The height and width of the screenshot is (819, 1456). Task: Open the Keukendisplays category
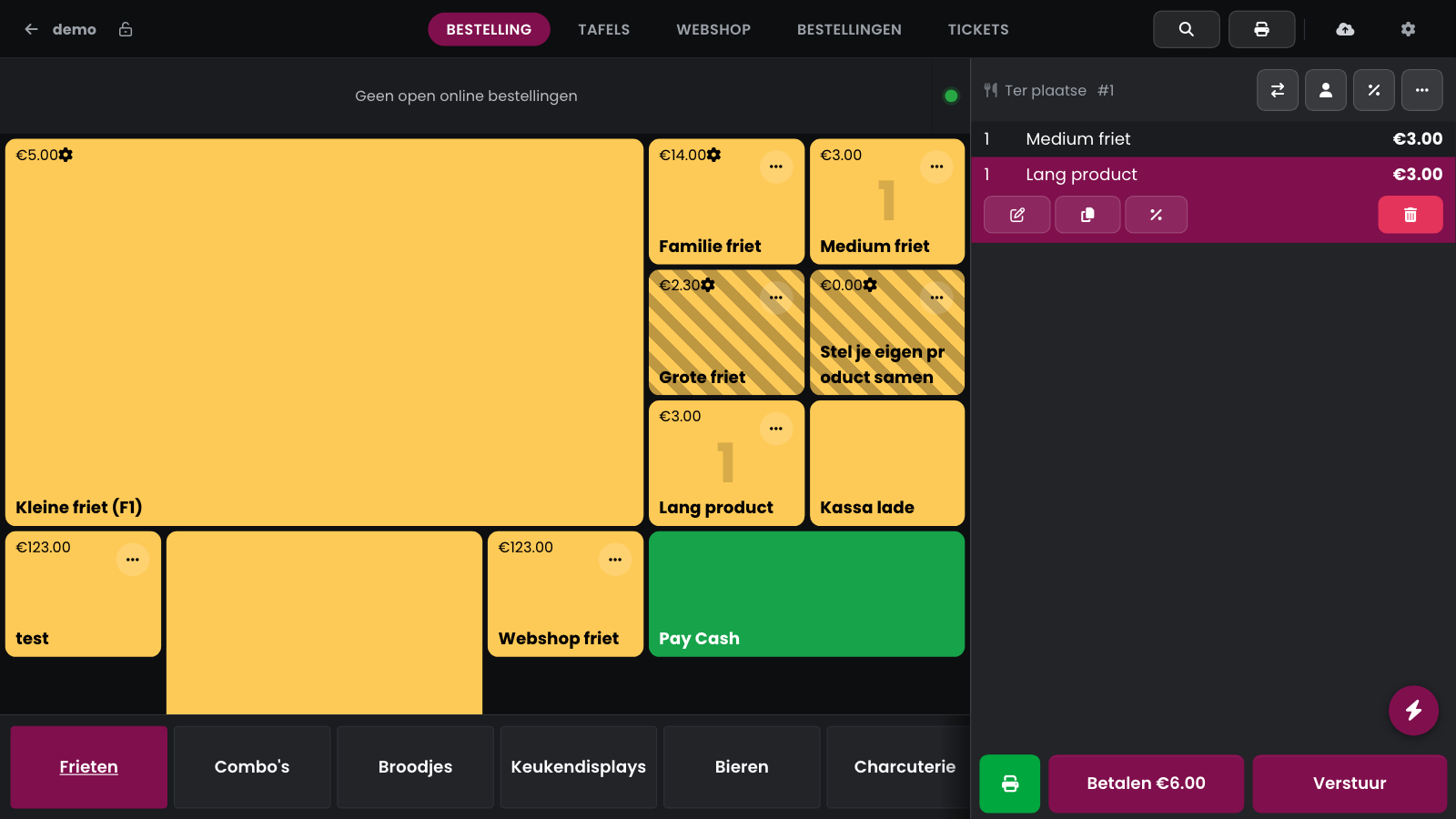click(579, 767)
